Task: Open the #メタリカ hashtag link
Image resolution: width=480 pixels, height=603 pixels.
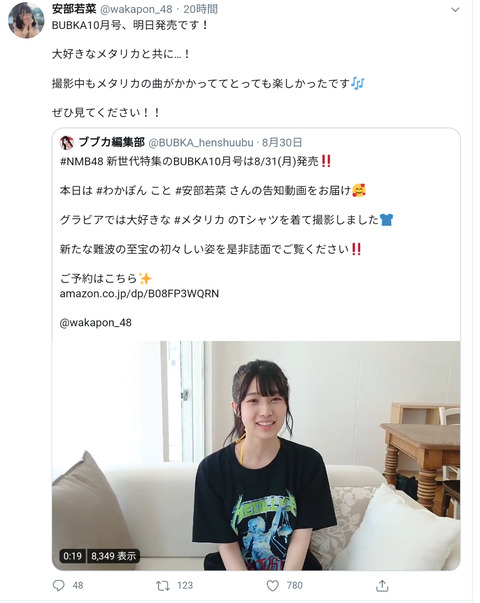Action: pyautogui.click(x=199, y=220)
